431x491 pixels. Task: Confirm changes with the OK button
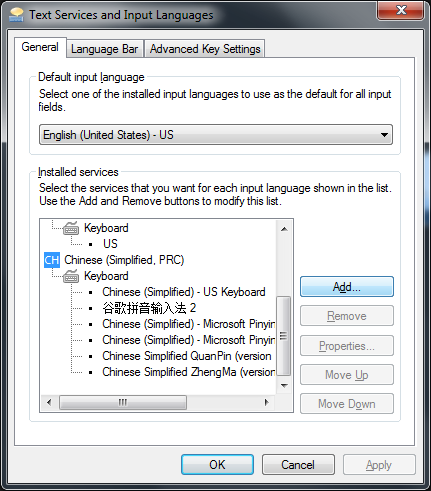tap(217, 464)
